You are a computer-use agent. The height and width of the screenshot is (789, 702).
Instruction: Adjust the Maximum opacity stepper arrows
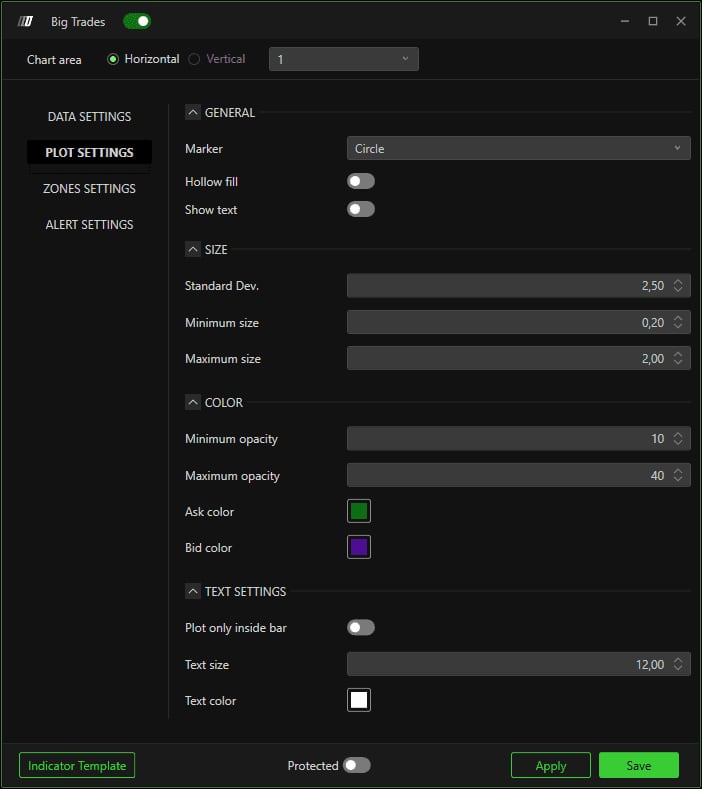click(x=678, y=475)
